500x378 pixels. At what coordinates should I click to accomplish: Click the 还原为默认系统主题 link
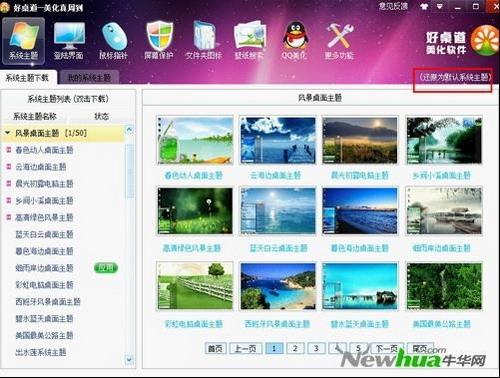click(x=455, y=77)
